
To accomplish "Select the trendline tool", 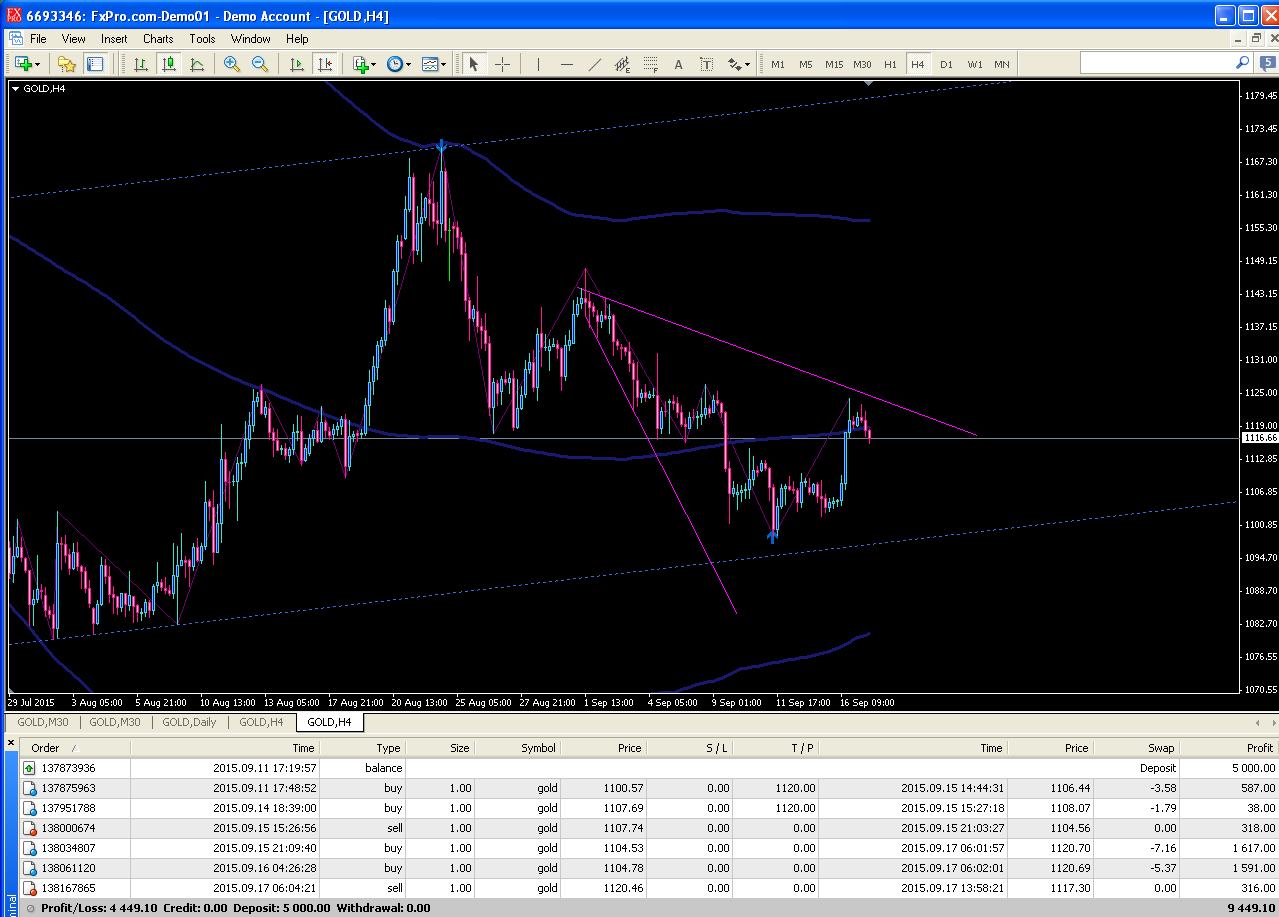I will (594, 64).
